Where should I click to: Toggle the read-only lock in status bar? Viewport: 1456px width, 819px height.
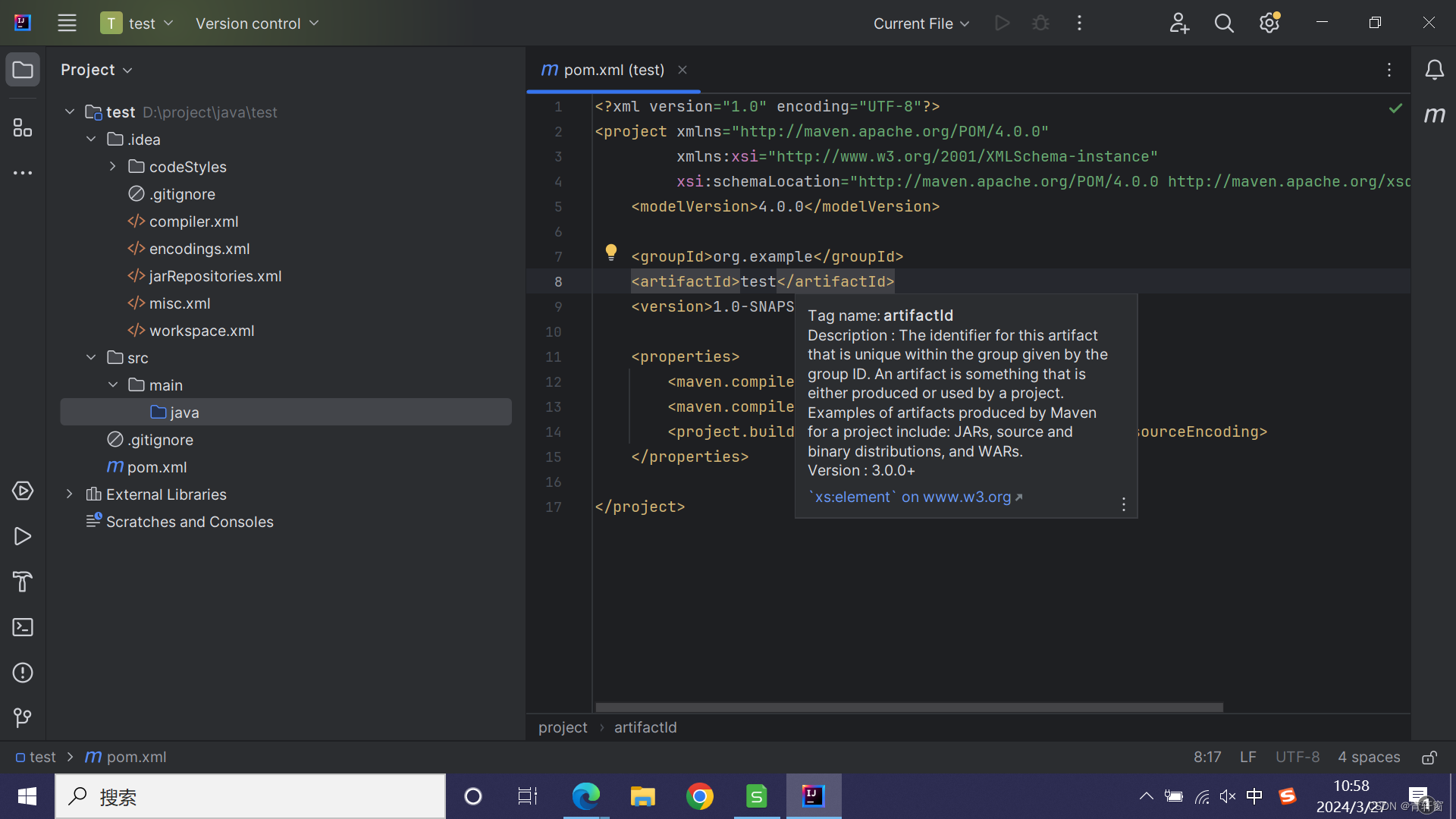tap(1429, 757)
